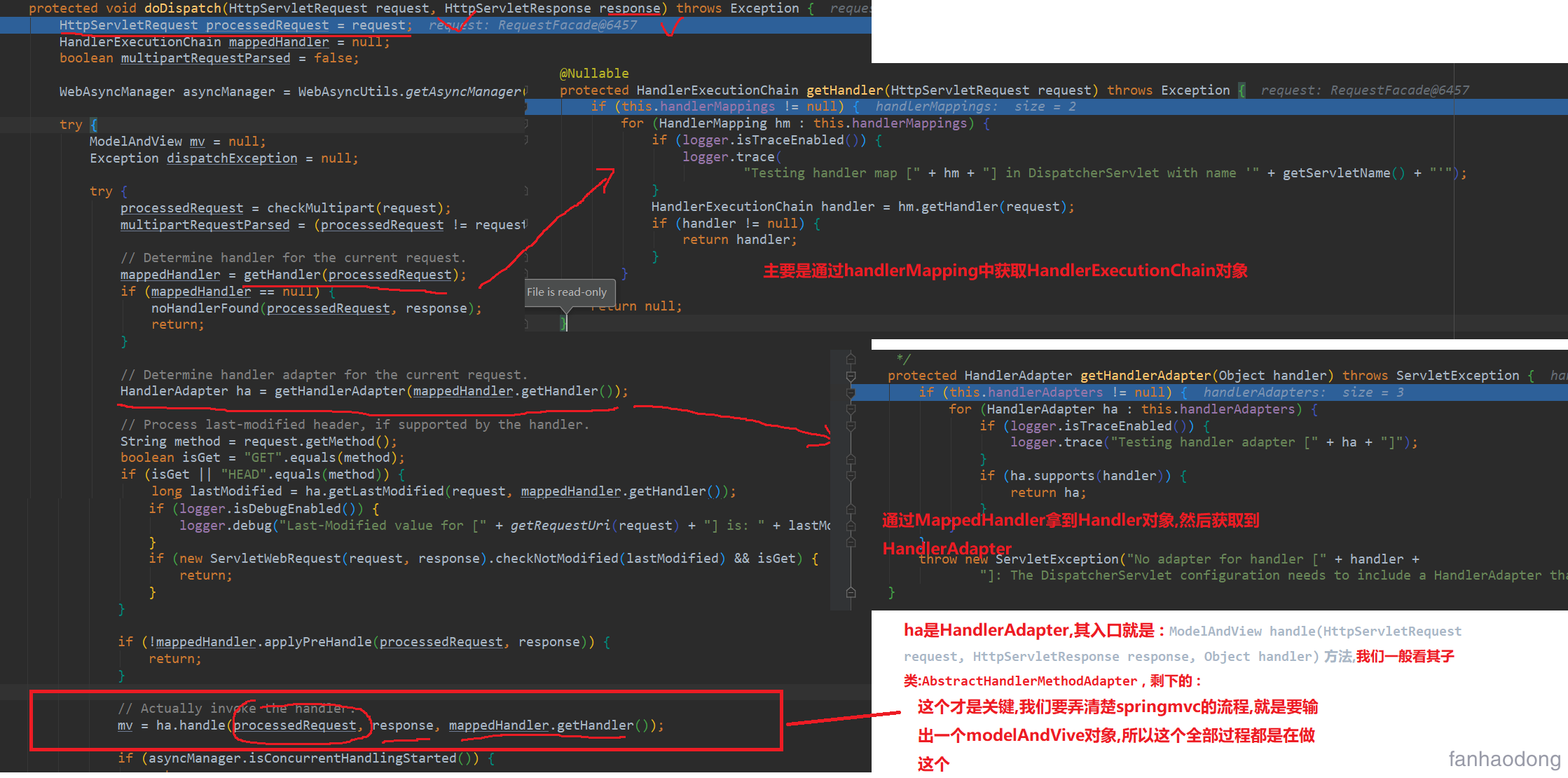Click fold end marker at getHandlerAdapter closing brace
Screen dimensions: 1568x778
coord(851,592)
